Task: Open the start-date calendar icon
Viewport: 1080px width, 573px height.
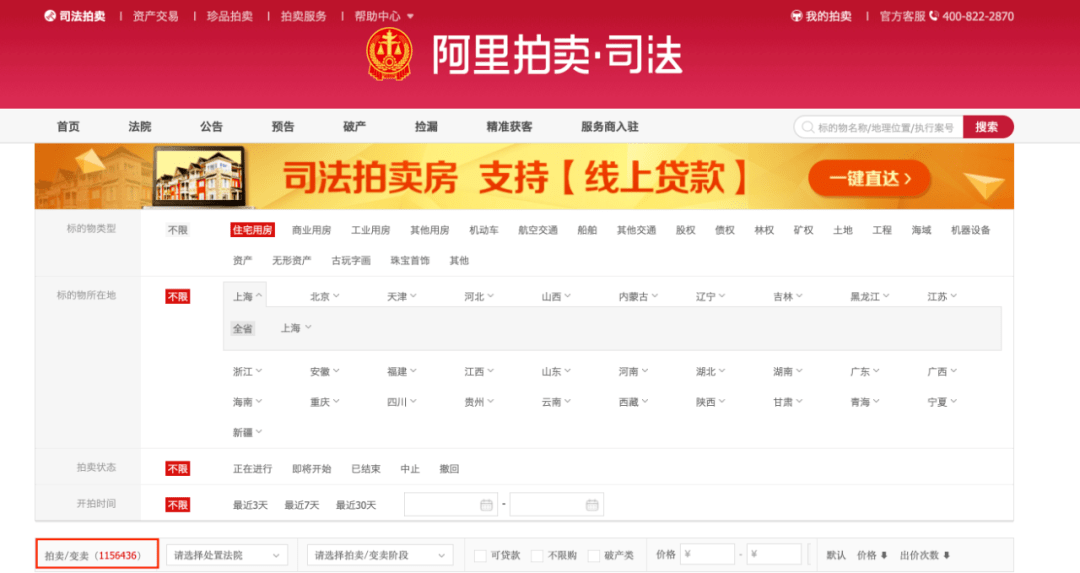Action: 486,505
